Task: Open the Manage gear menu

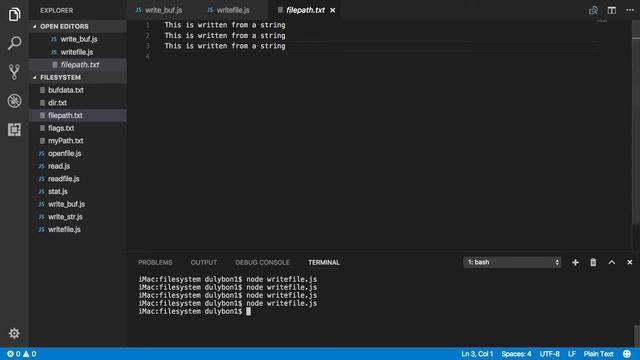Action: [14, 333]
